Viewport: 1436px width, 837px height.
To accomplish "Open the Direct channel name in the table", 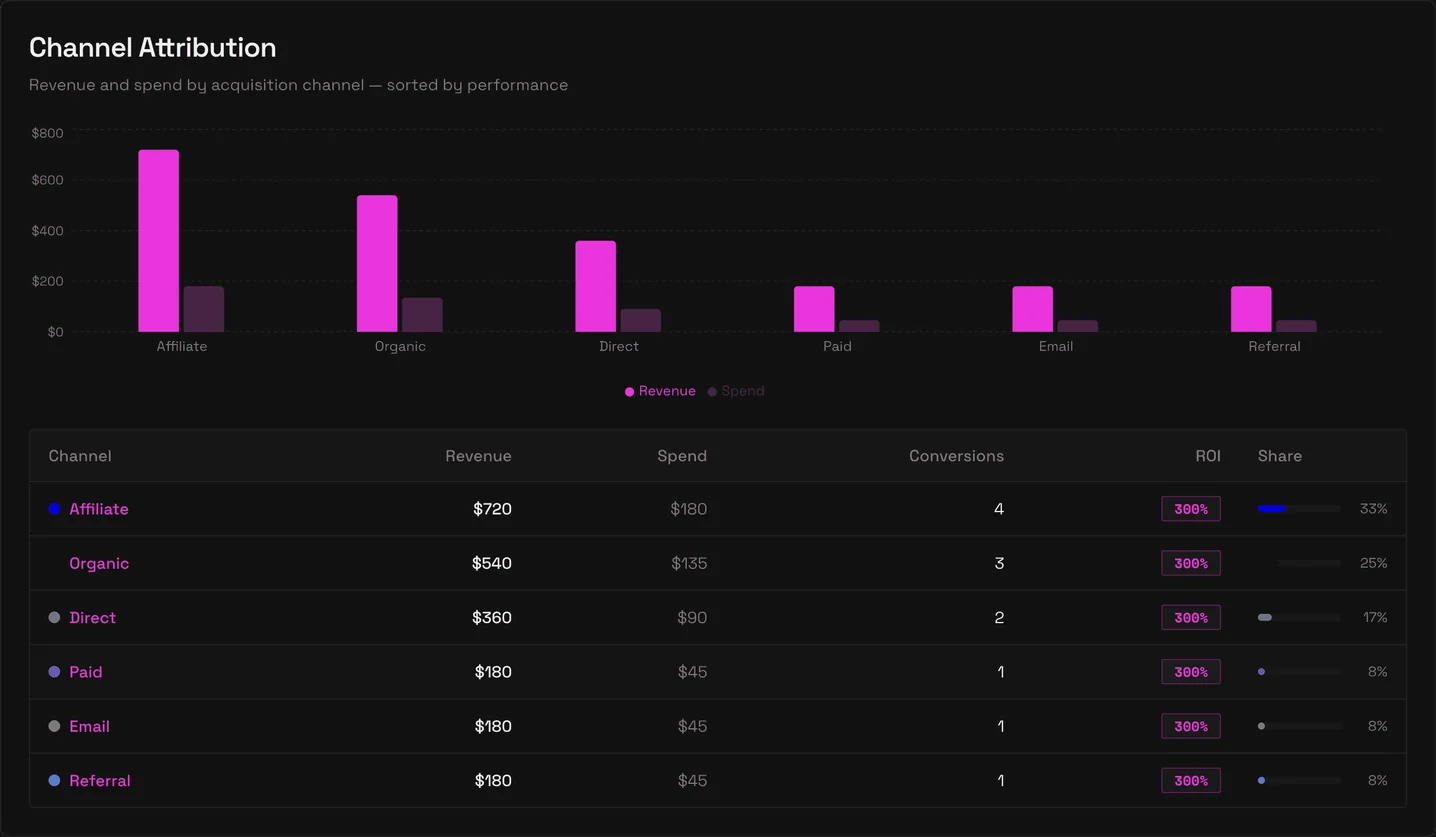I will click(x=93, y=618).
